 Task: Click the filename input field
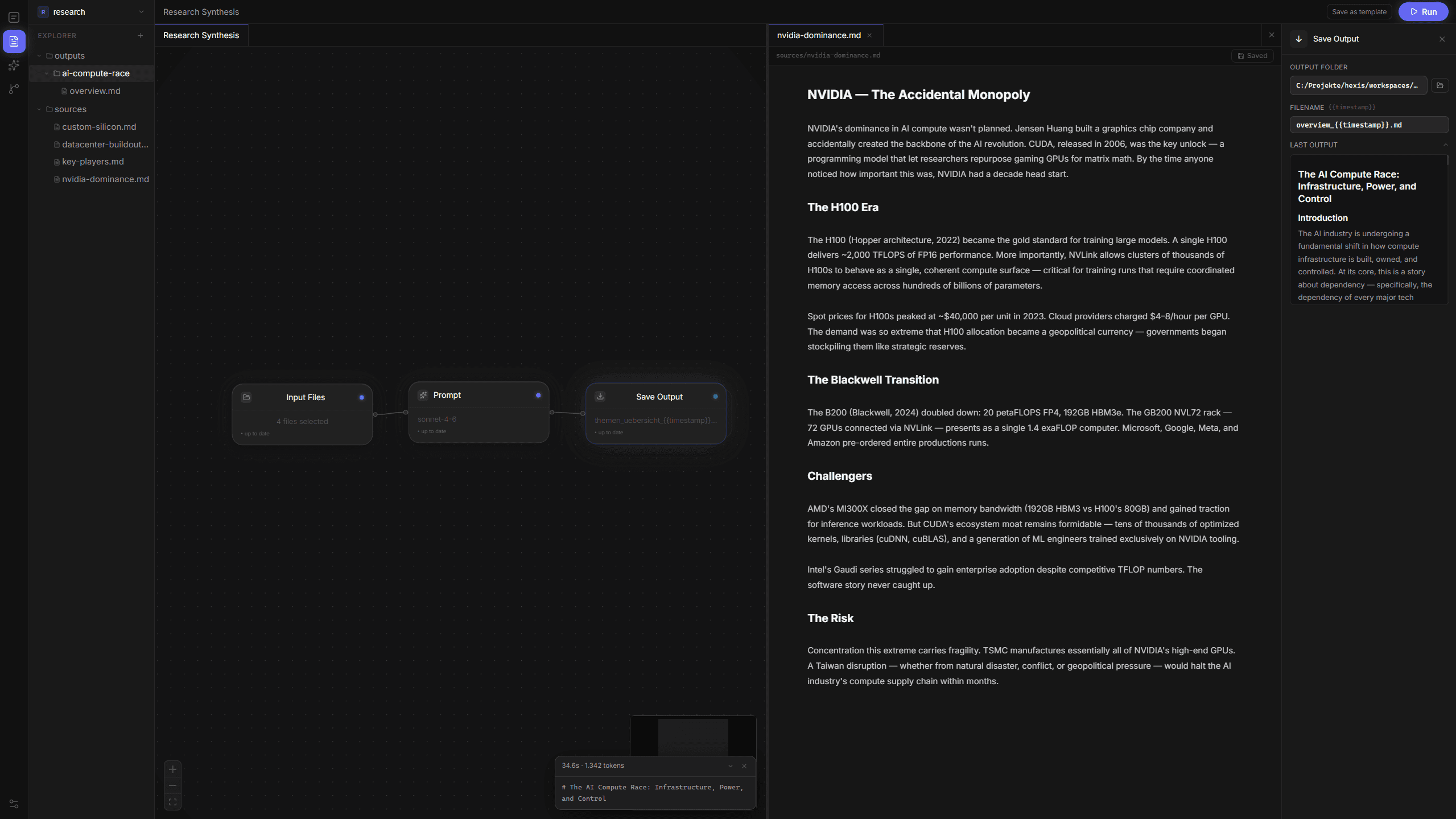click(1369, 125)
